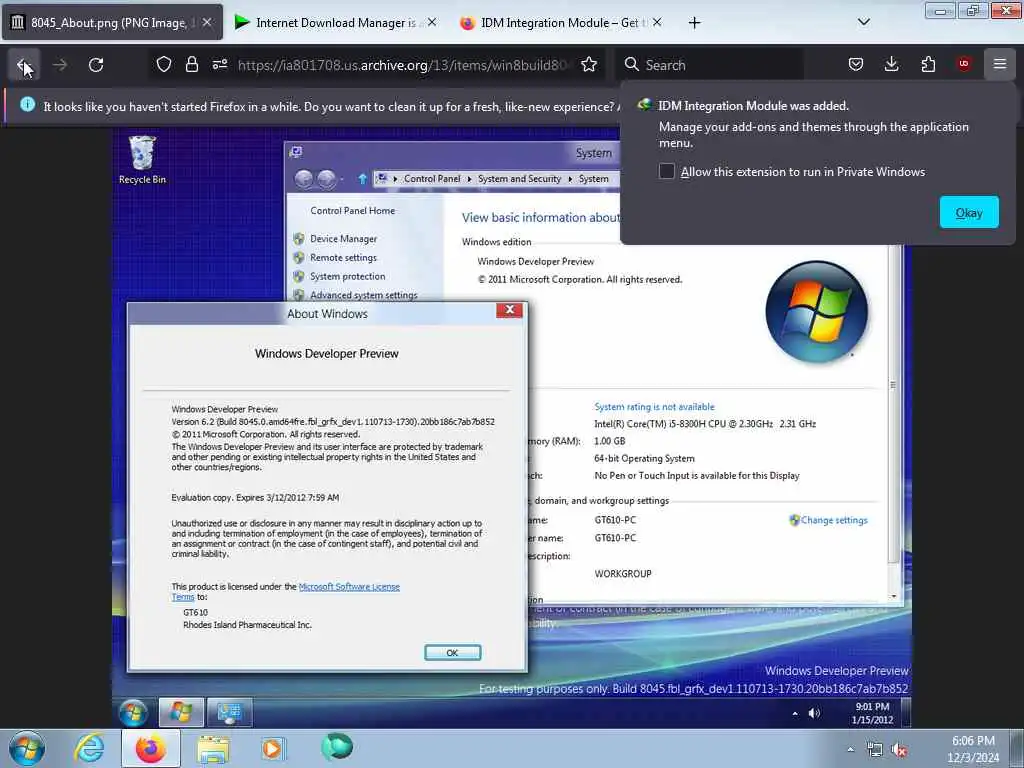Open the Save to Pocket icon

(x=856, y=64)
